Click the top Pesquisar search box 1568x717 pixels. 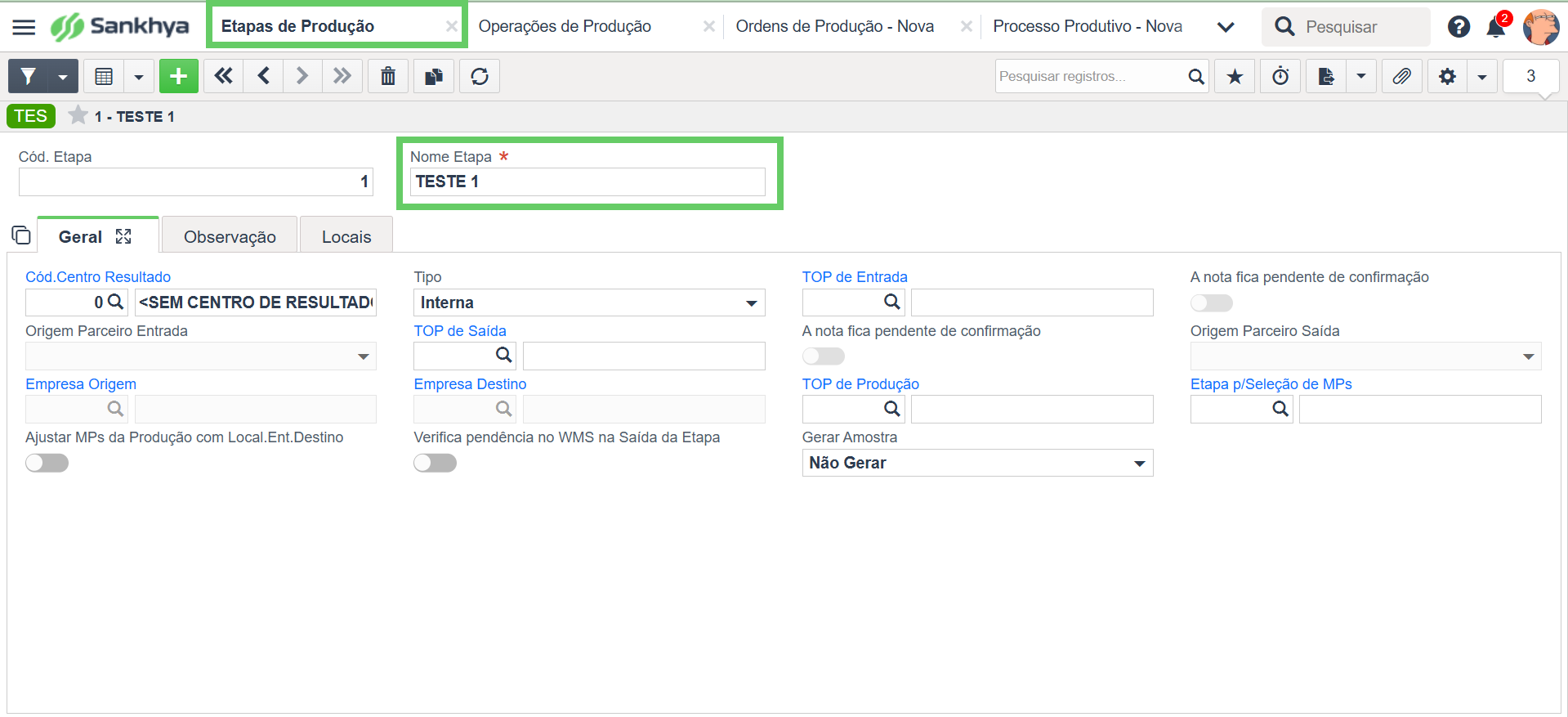(1346, 27)
